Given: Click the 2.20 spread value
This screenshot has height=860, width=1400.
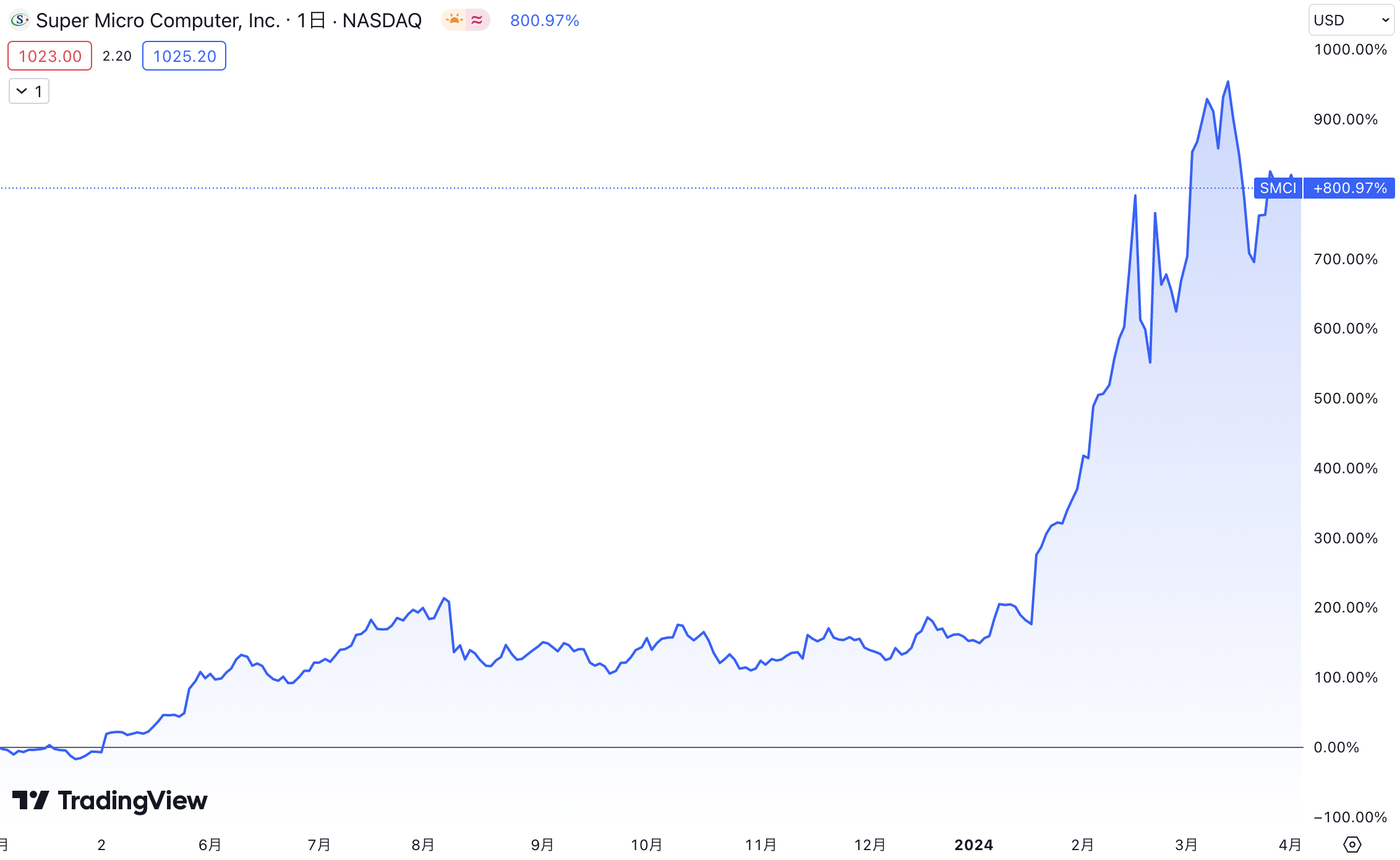Looking at the screenshot, I should click(117, 56).
